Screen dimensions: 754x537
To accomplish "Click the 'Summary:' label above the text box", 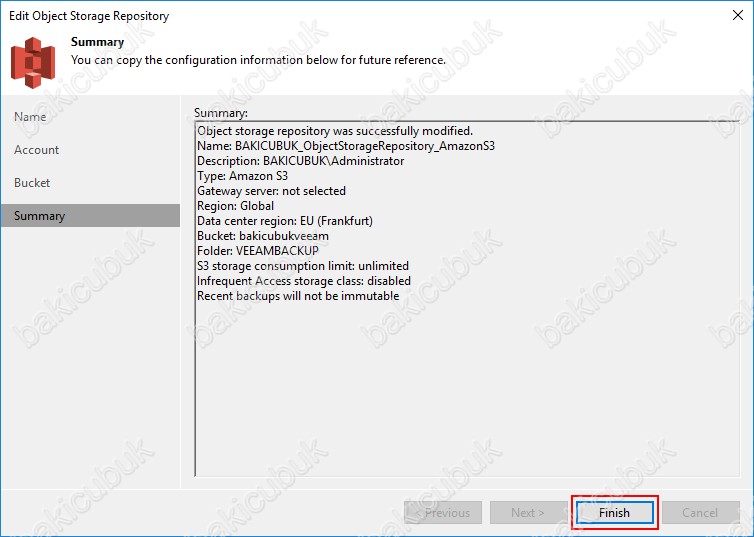I will point(221,113).
